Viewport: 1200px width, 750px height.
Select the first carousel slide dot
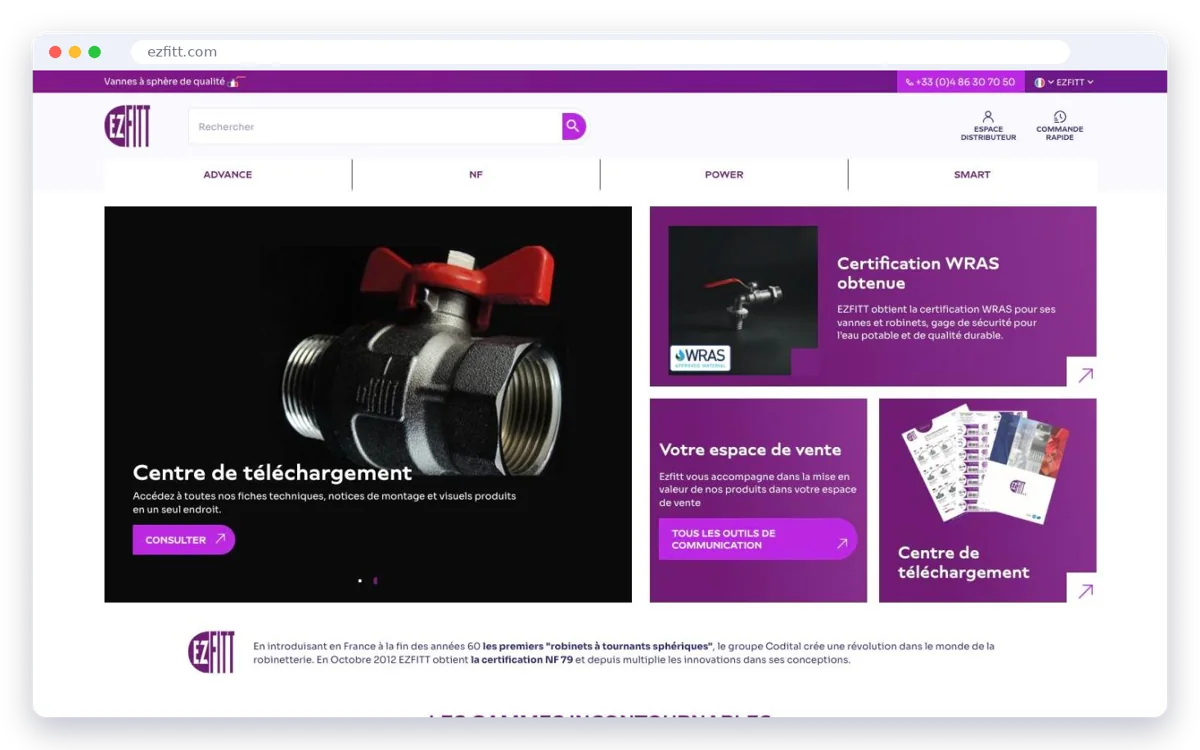[x=360, y=580]
